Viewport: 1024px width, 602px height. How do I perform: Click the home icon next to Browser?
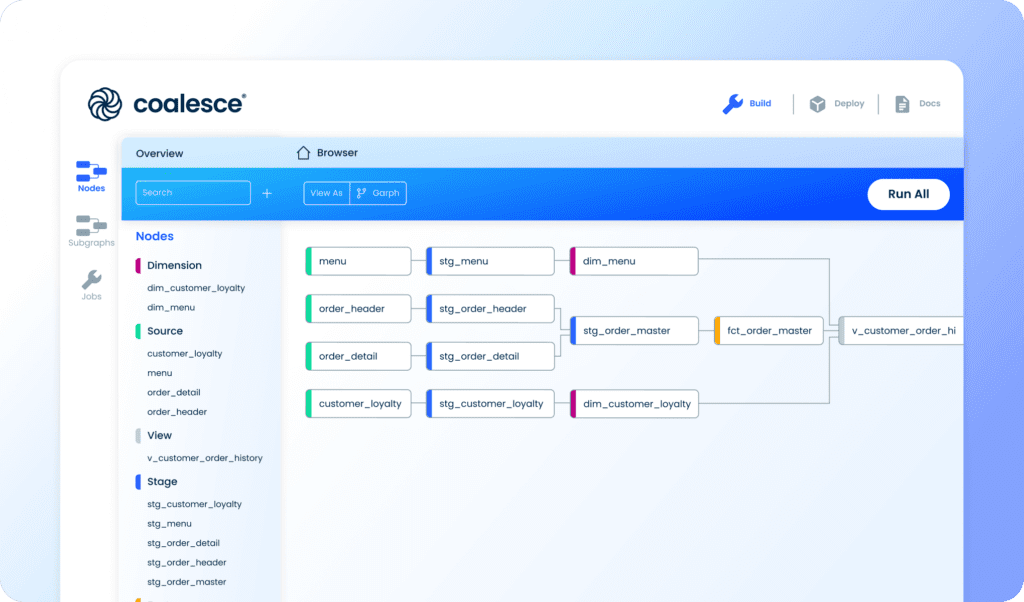(303, 152)
